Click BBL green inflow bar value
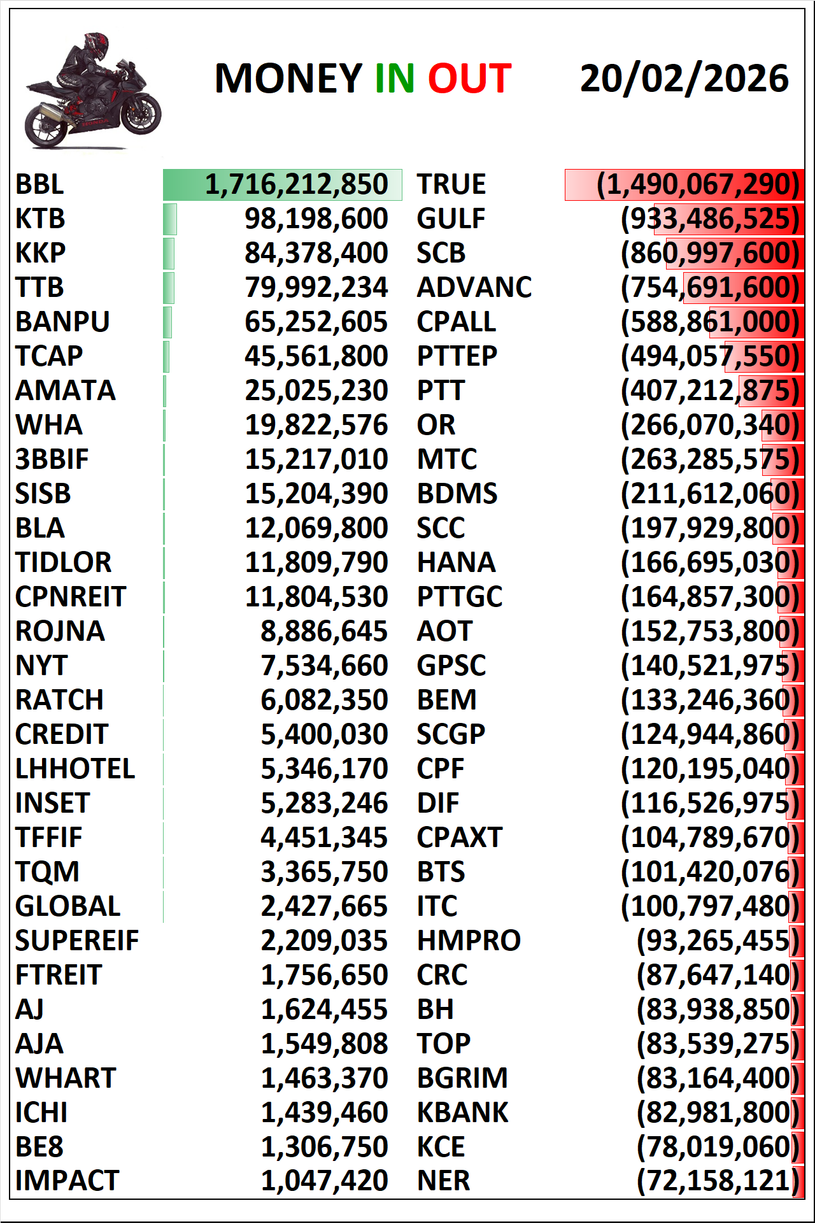The height and width of the screenshot is (1223, 815). pyautogui.click(x=296, y=185)
